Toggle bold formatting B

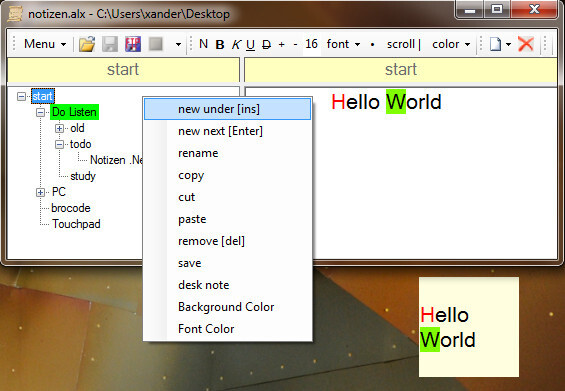pos(219,45)
